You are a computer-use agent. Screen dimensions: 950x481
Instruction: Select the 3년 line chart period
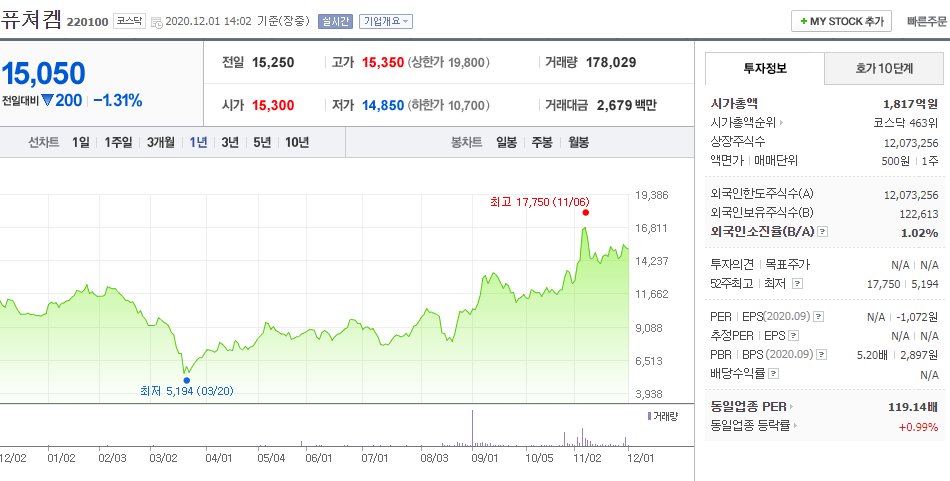[x=230, y=142]
